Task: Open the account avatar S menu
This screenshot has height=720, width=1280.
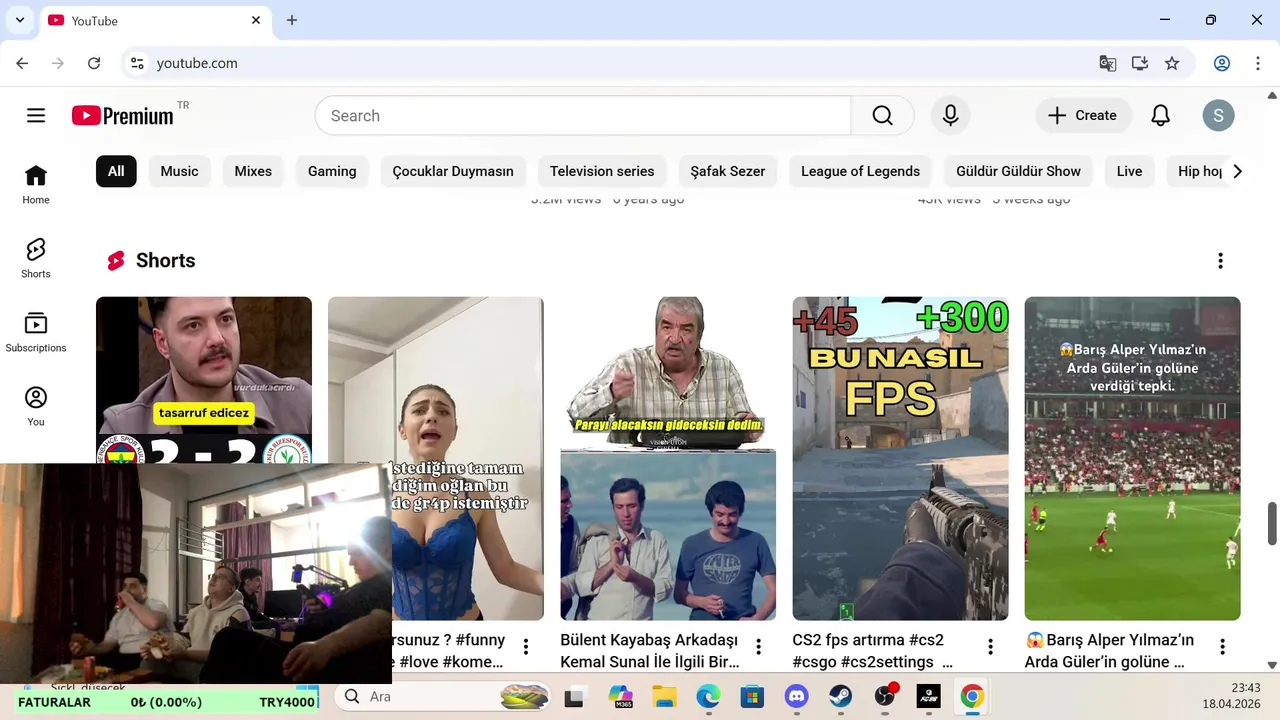Action: click(1218, 116)
